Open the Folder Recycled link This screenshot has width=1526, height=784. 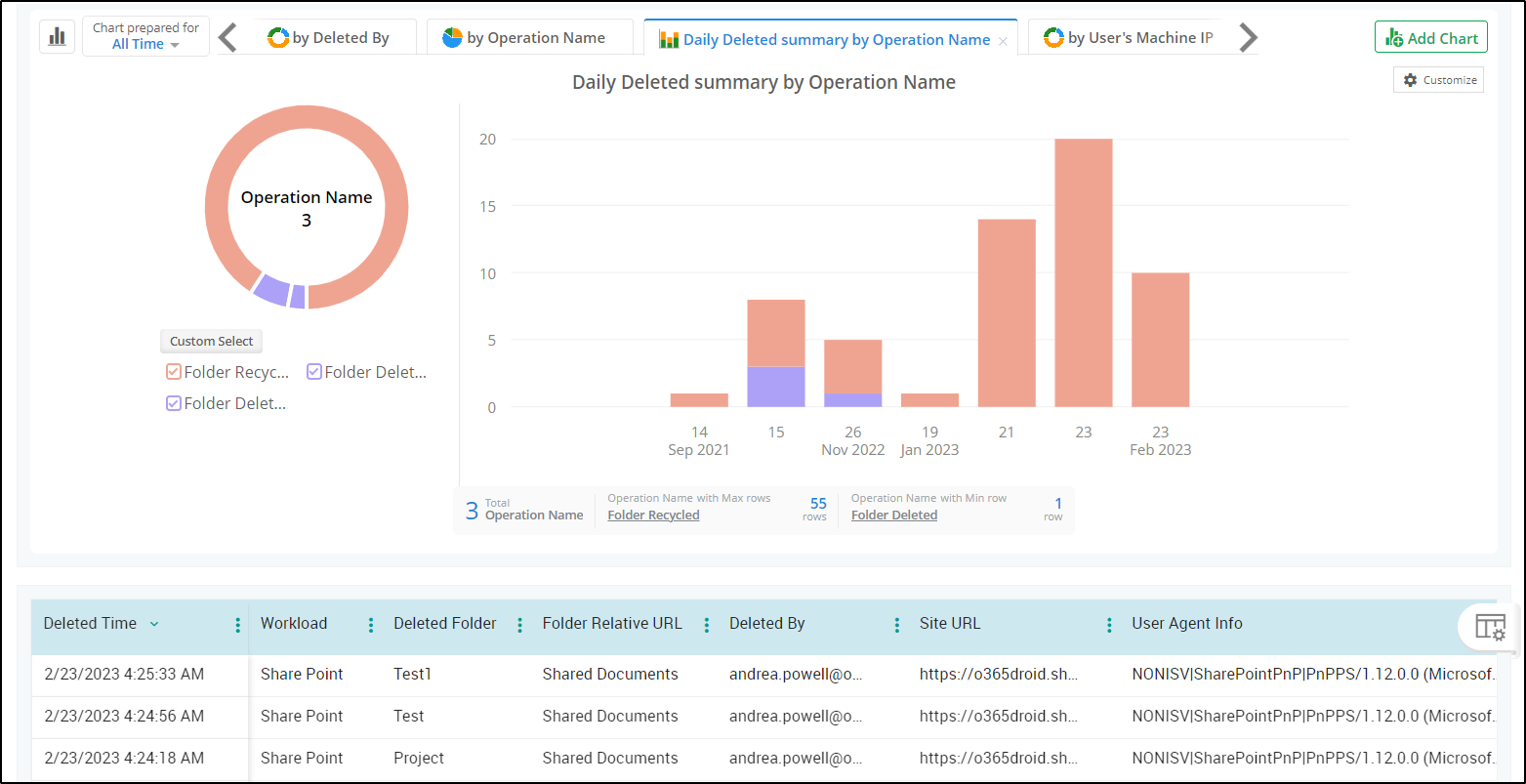tap(653, 516)
